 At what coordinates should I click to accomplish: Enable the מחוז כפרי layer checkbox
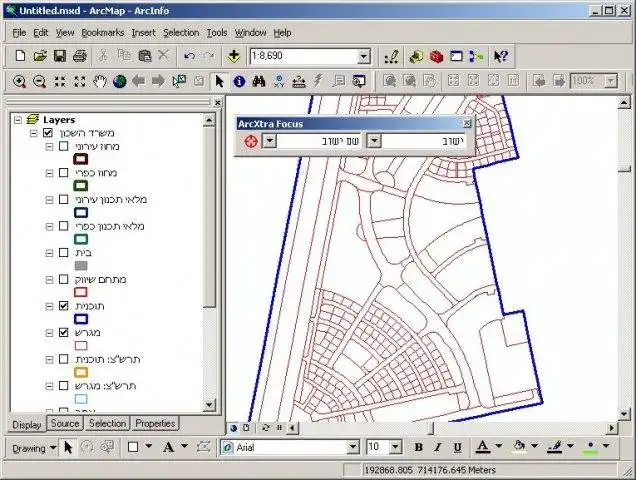pyautogui.click(x=64, y=173)
